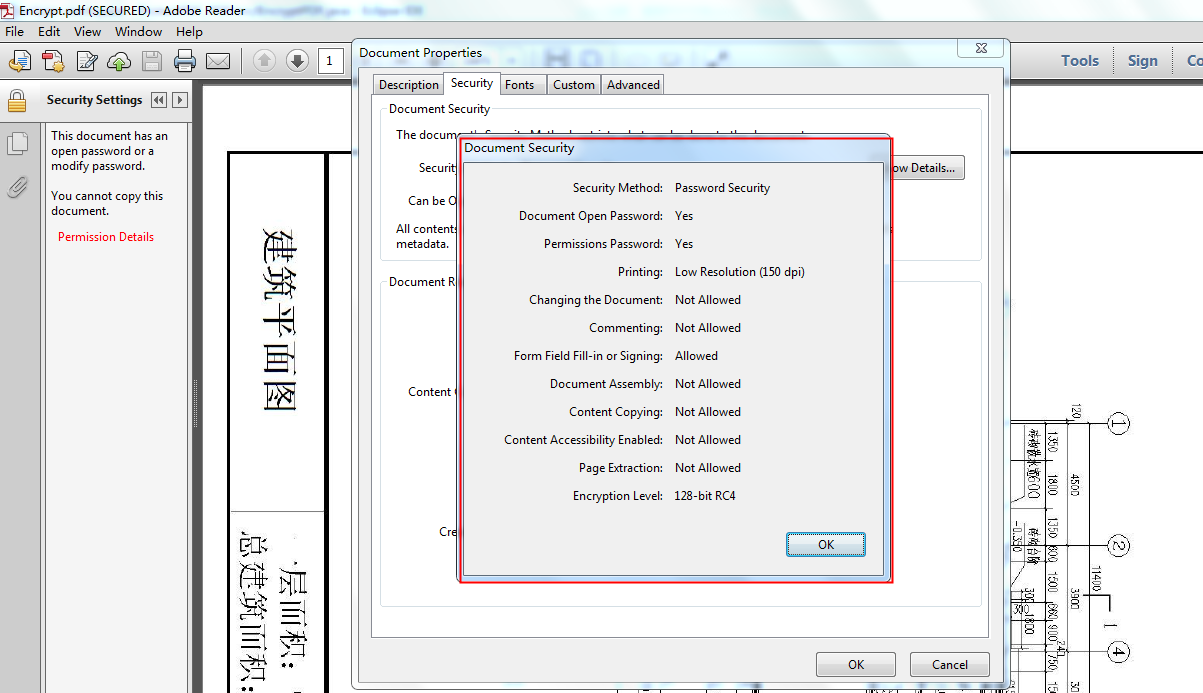Switch to the Description tab
The height and width of the screenshot is (693, 1203).
tap(409, 85)
